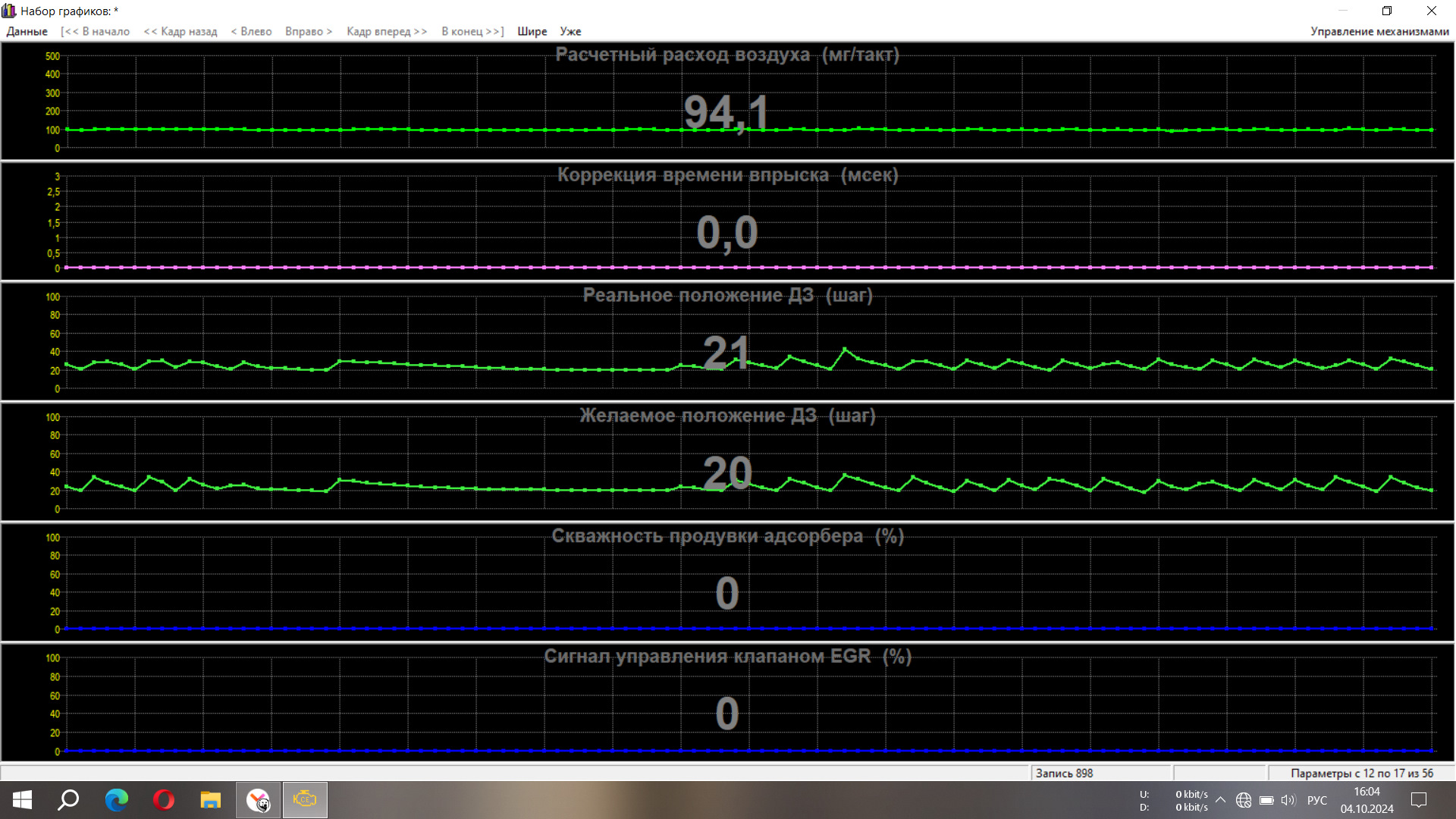Open the Данные menu
1456x819 pixels.
coord(27,31)
